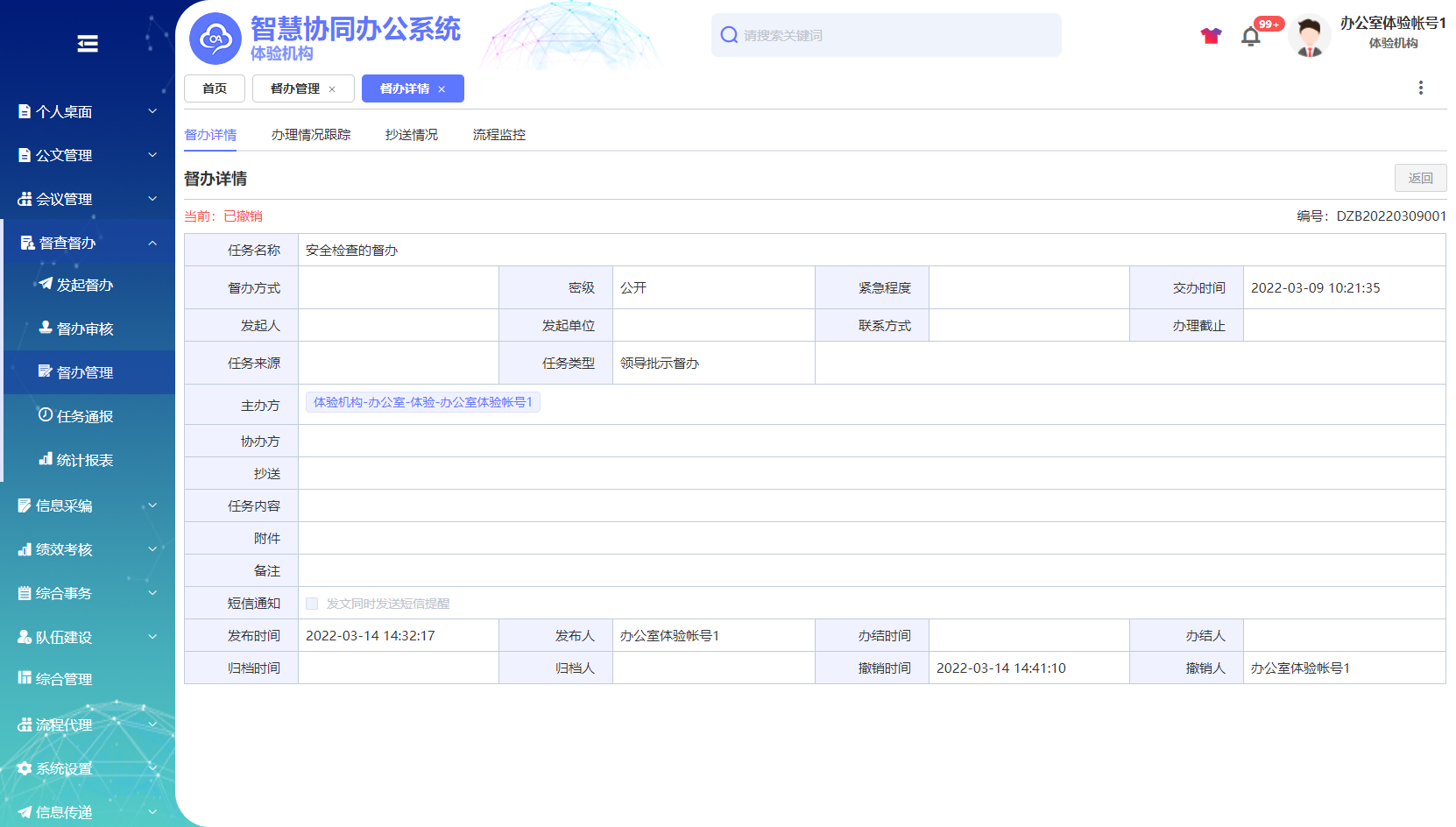Collapse the 督查督办 sidebar section
The height and width of the screenshot is (827, 1456).
click(x=88, y=243)
